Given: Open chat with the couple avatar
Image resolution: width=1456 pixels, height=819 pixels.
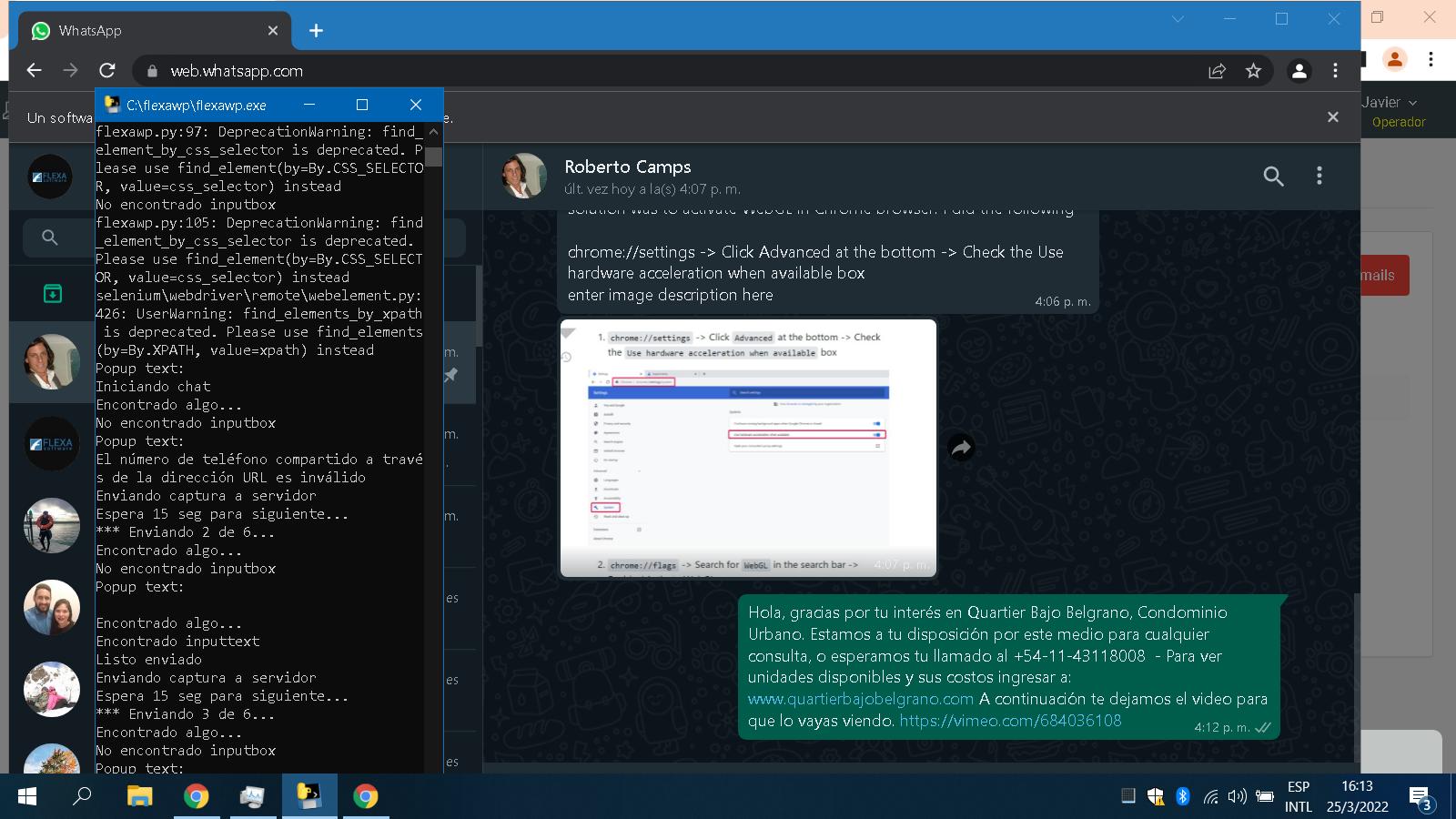Looking at the screenshot, I should click(x=52, y=607).
